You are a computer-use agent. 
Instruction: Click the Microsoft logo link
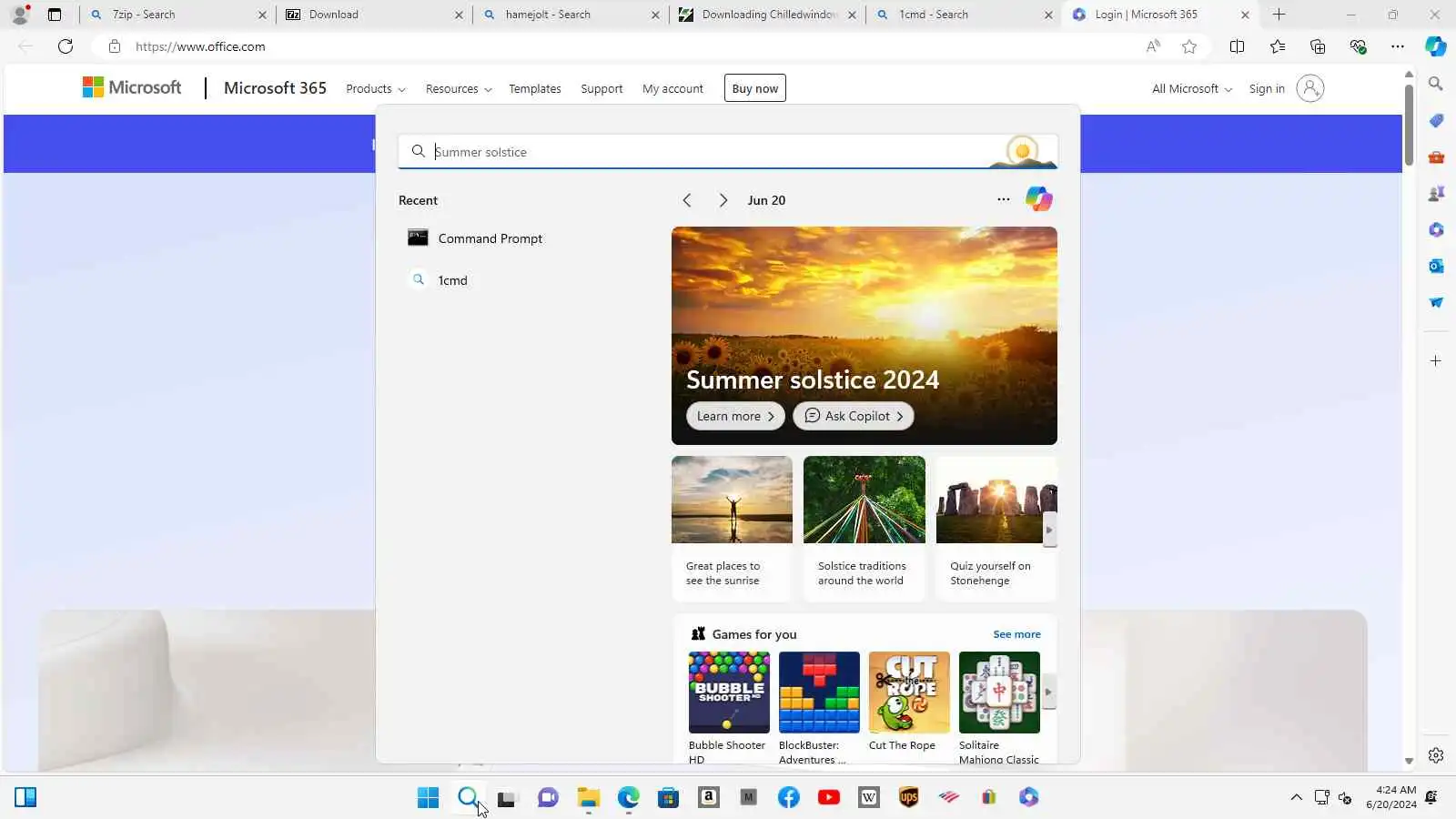pos(132,87)
